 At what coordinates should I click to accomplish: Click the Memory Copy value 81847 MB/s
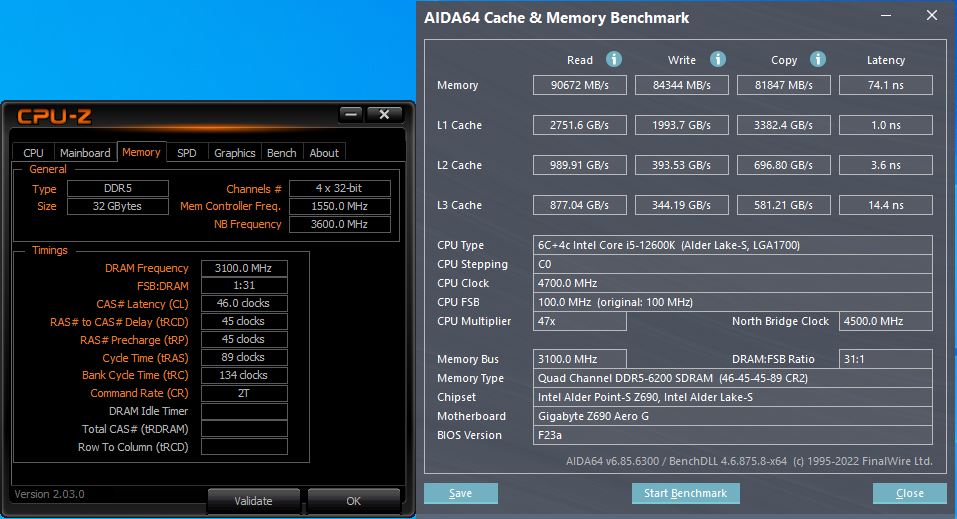point(784,85)
